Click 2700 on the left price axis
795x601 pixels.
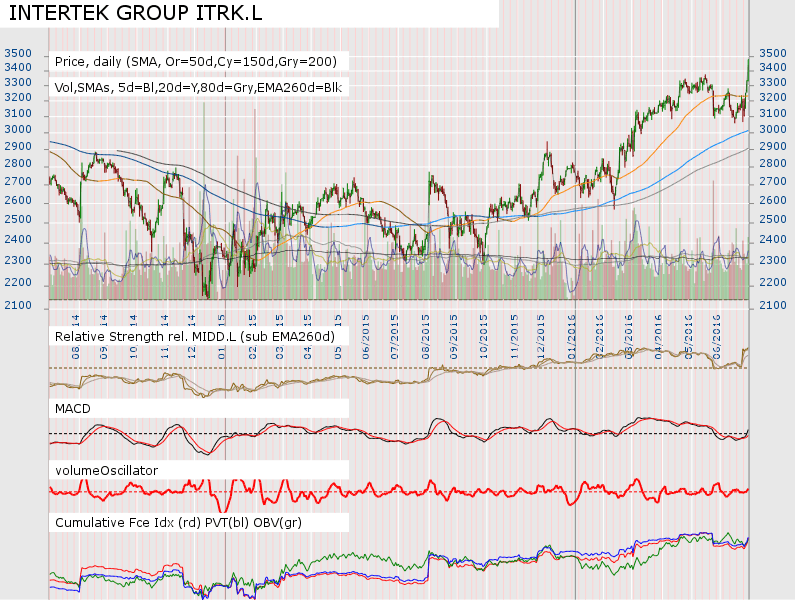pos(18,181)
